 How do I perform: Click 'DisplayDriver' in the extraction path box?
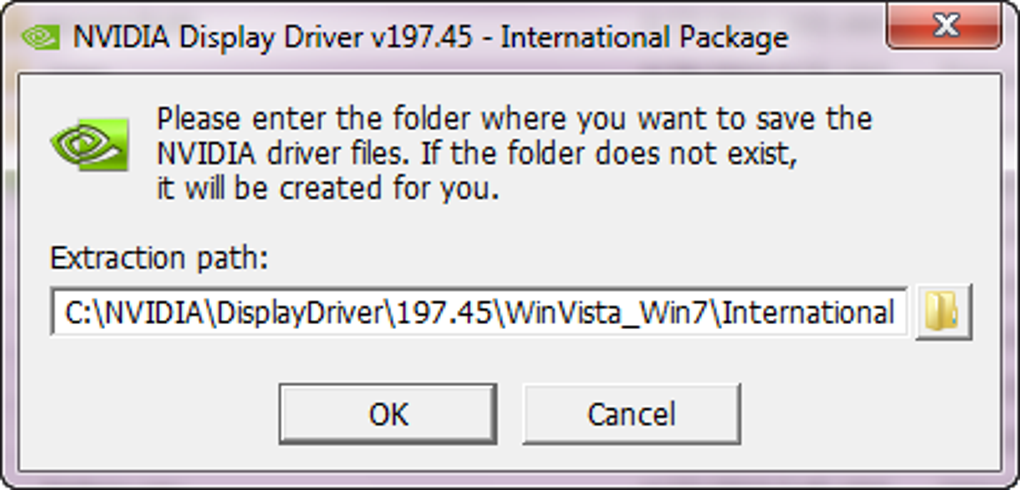[289, 313]
